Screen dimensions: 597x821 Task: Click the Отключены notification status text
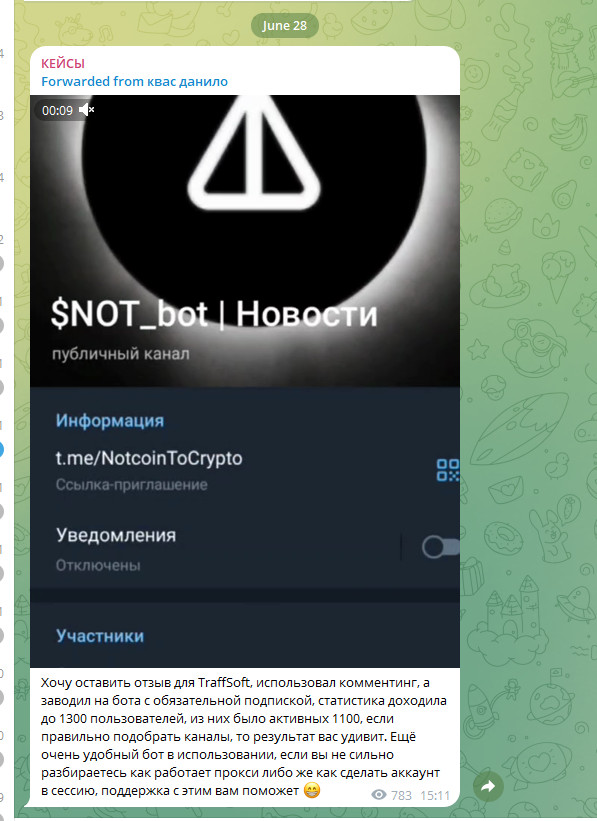(98, 565)
